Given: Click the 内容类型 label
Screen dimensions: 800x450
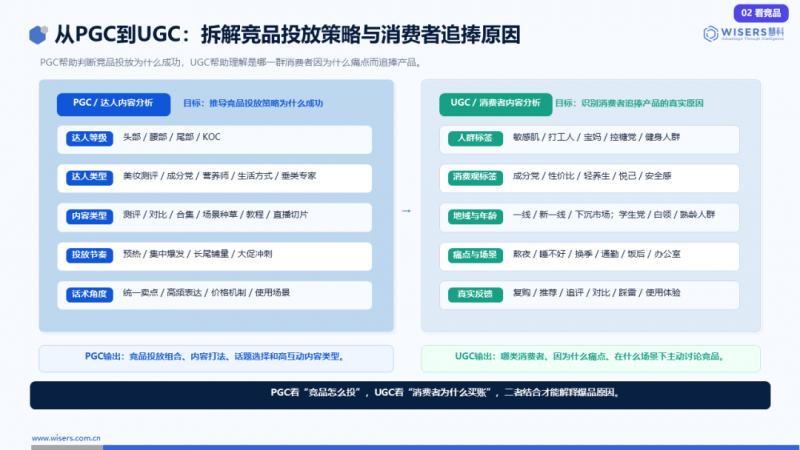Looking at the screenshot, I should point(89,216).
